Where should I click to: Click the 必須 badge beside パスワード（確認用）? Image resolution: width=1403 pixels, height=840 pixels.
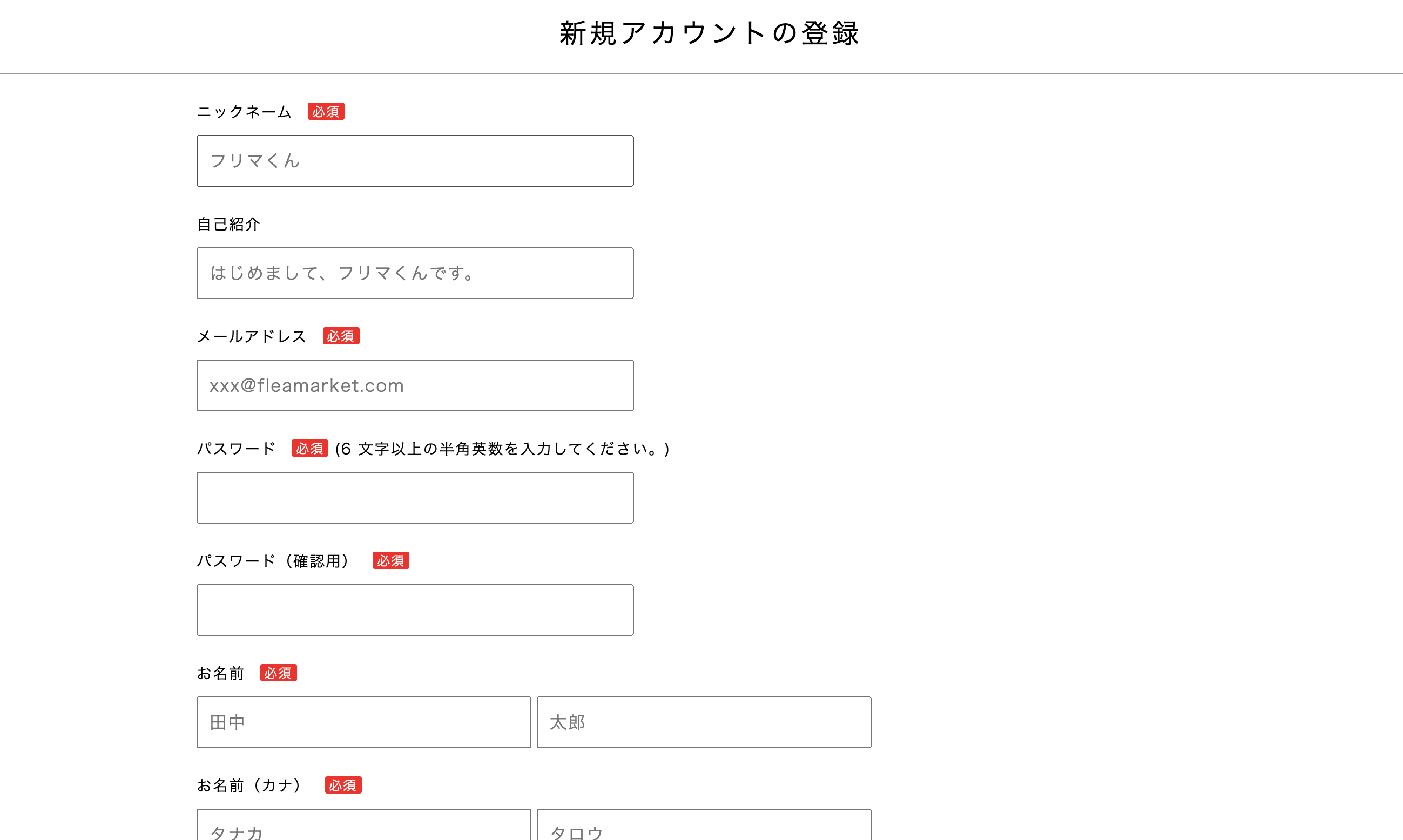(390, 561)
